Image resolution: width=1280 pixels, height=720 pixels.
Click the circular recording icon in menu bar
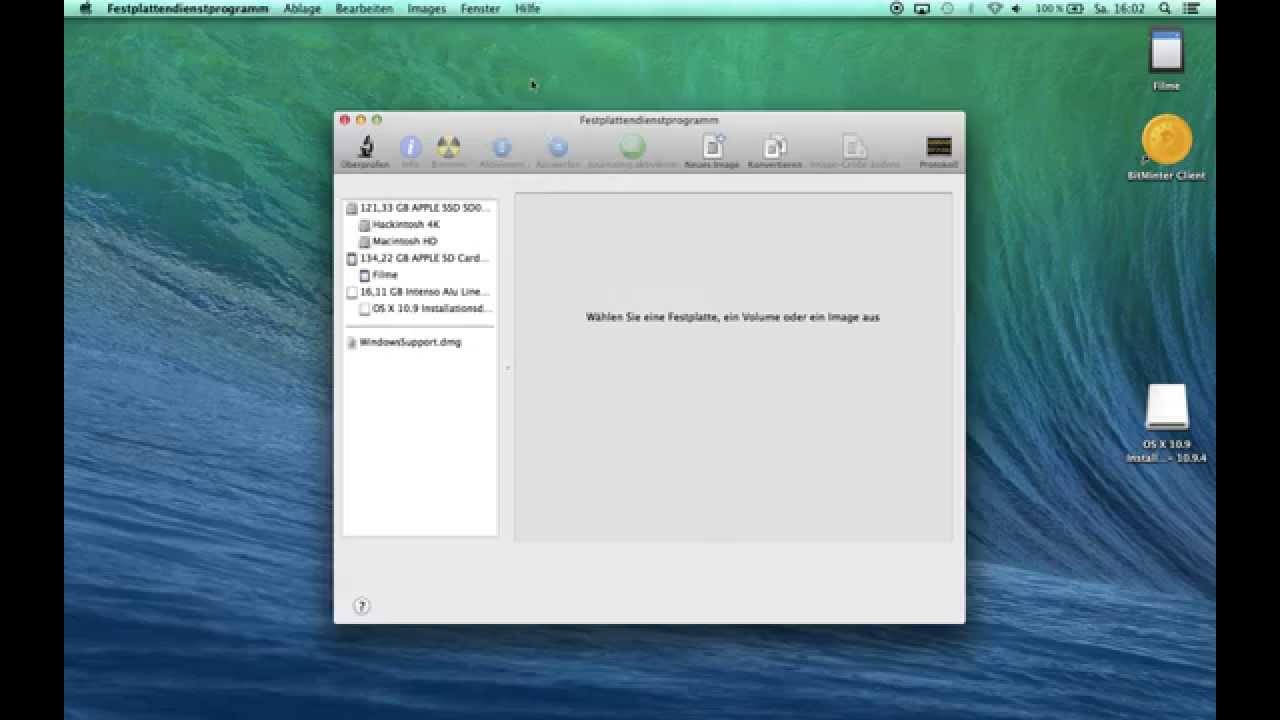pyautogui.click(x=896, y=8)
